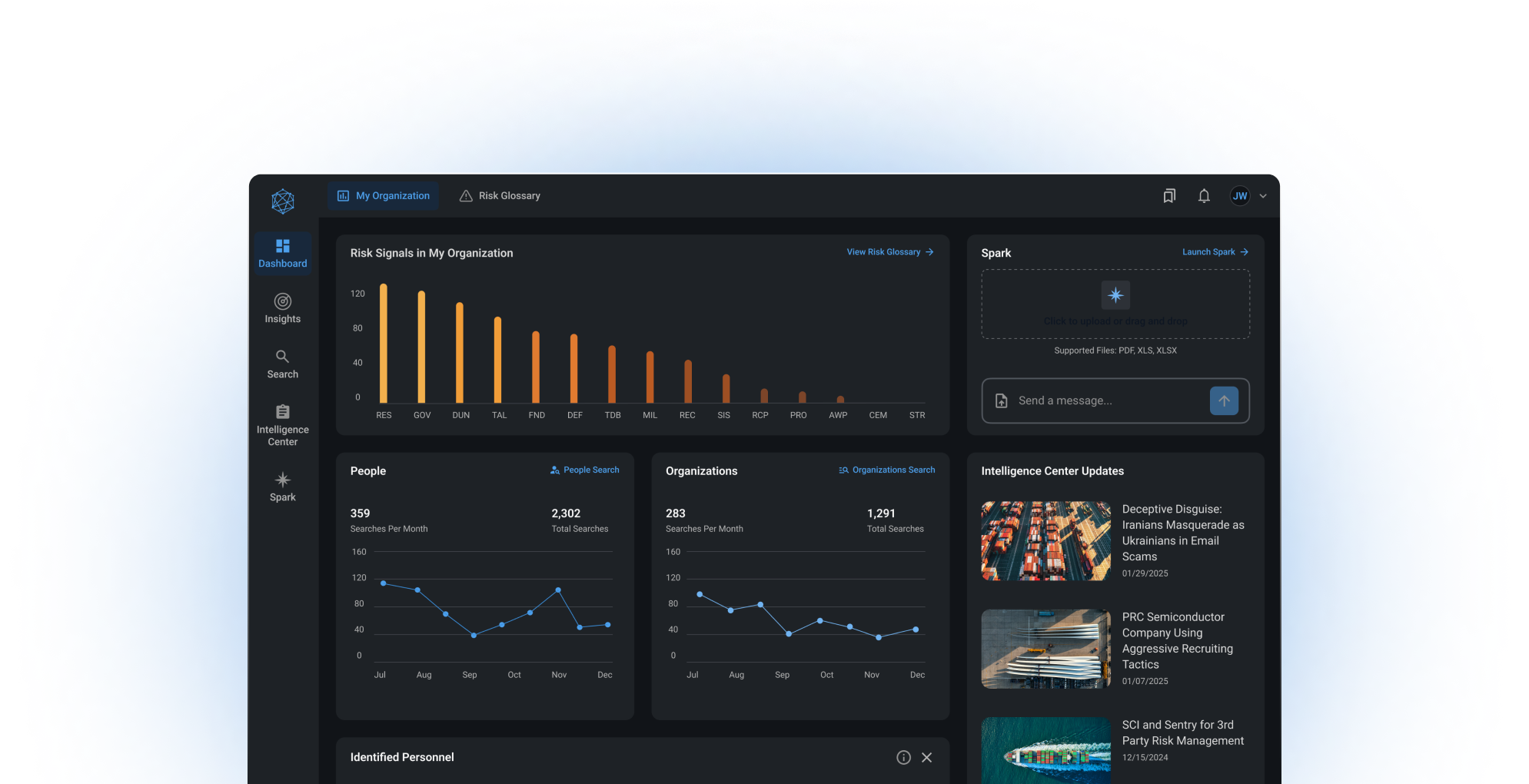Click the Launch Spark link
The image size is (1529, 784).
(x=1215, y=252)
